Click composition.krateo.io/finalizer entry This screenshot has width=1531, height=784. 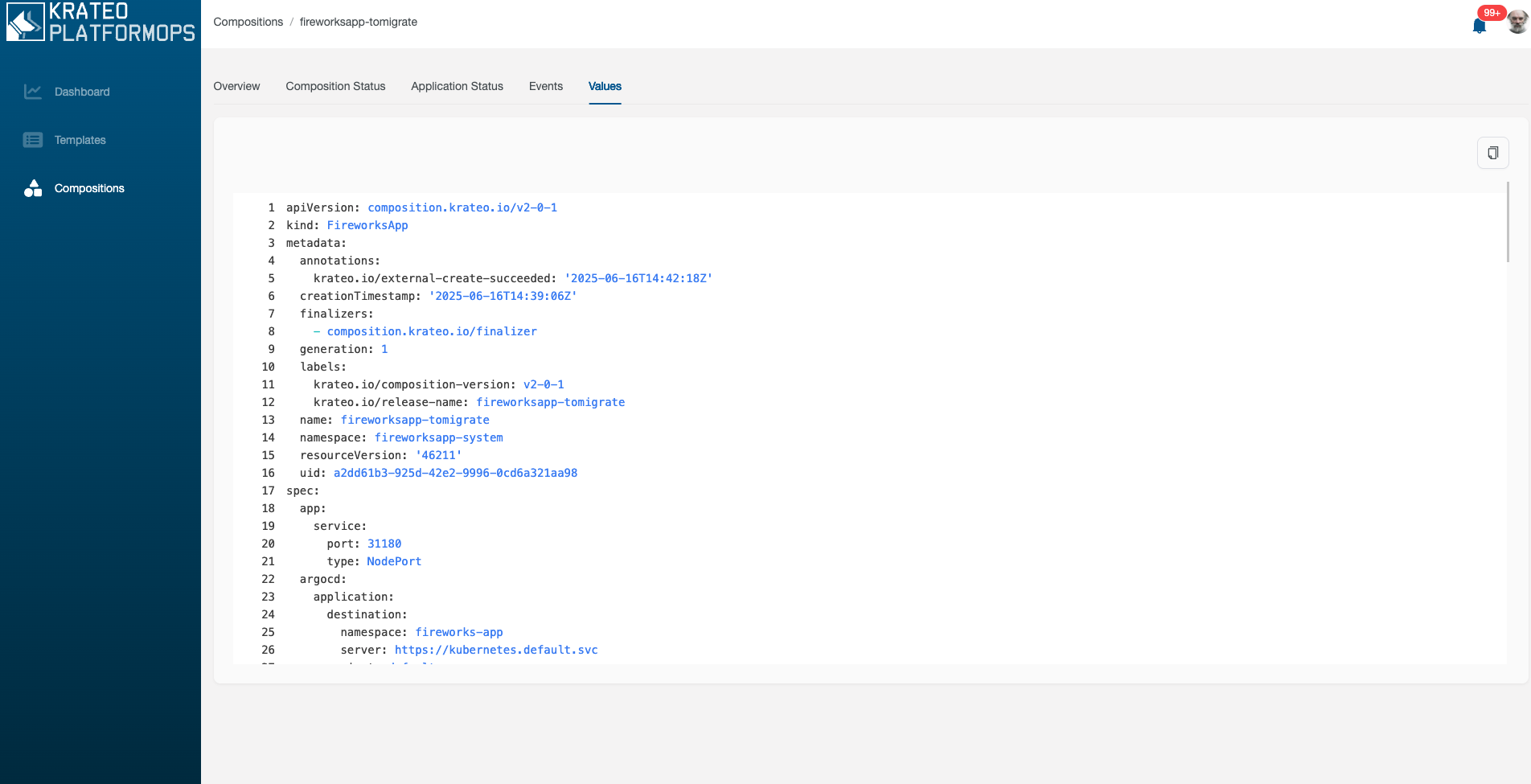point(432,331)
